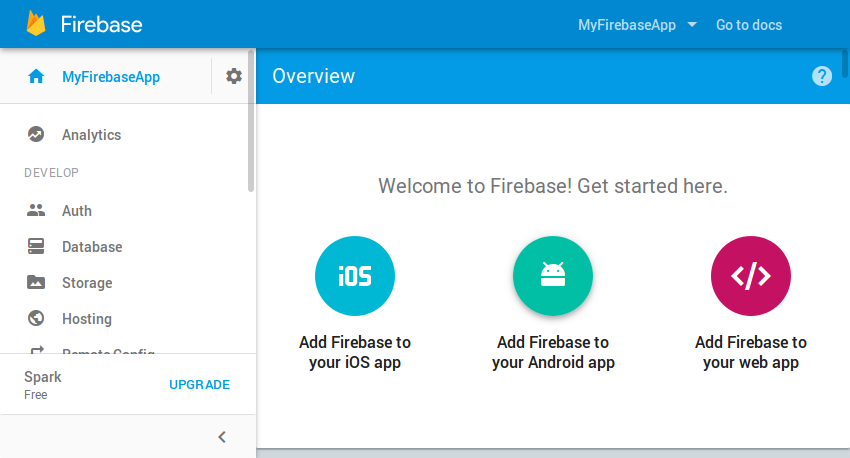Click the Android robot circle icon

pyautogui.click(x=553, y=276)
